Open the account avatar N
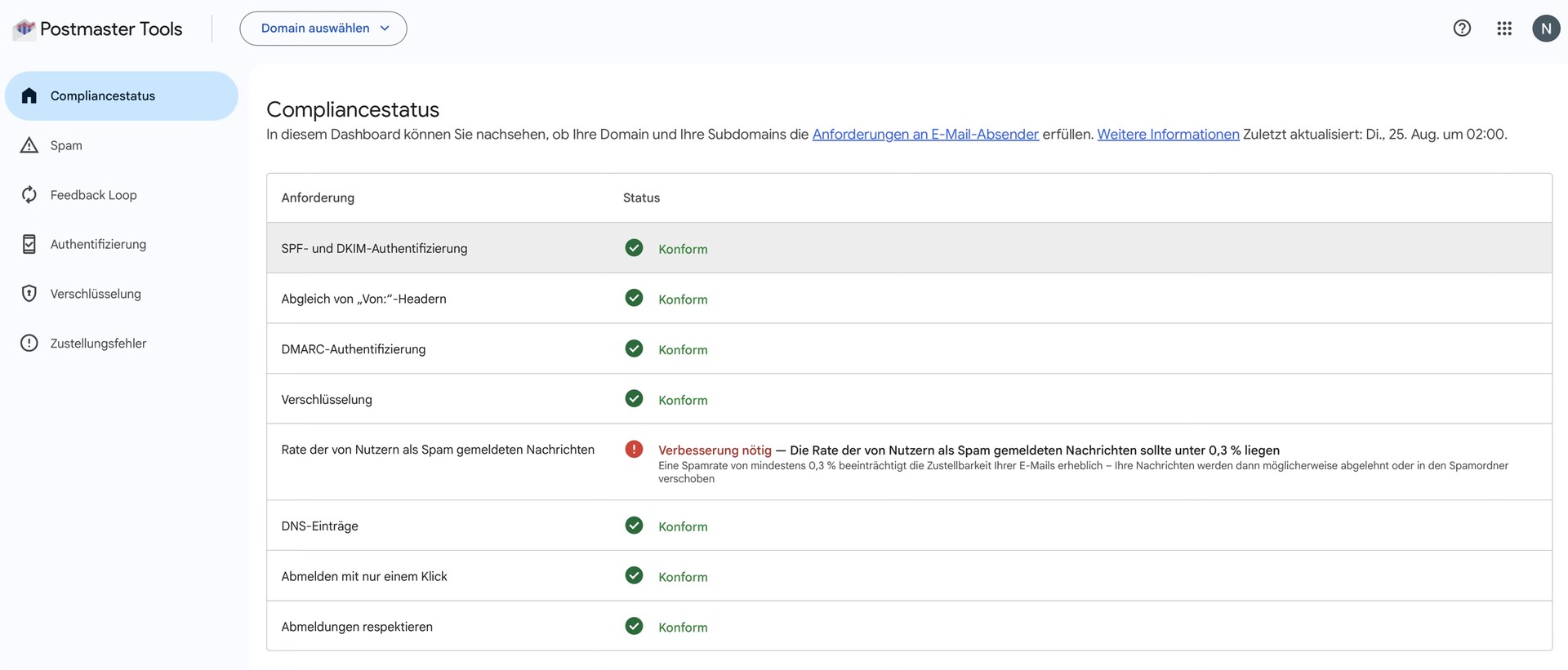This screenshot has height=670, width=1568. tap(1546, 29)
